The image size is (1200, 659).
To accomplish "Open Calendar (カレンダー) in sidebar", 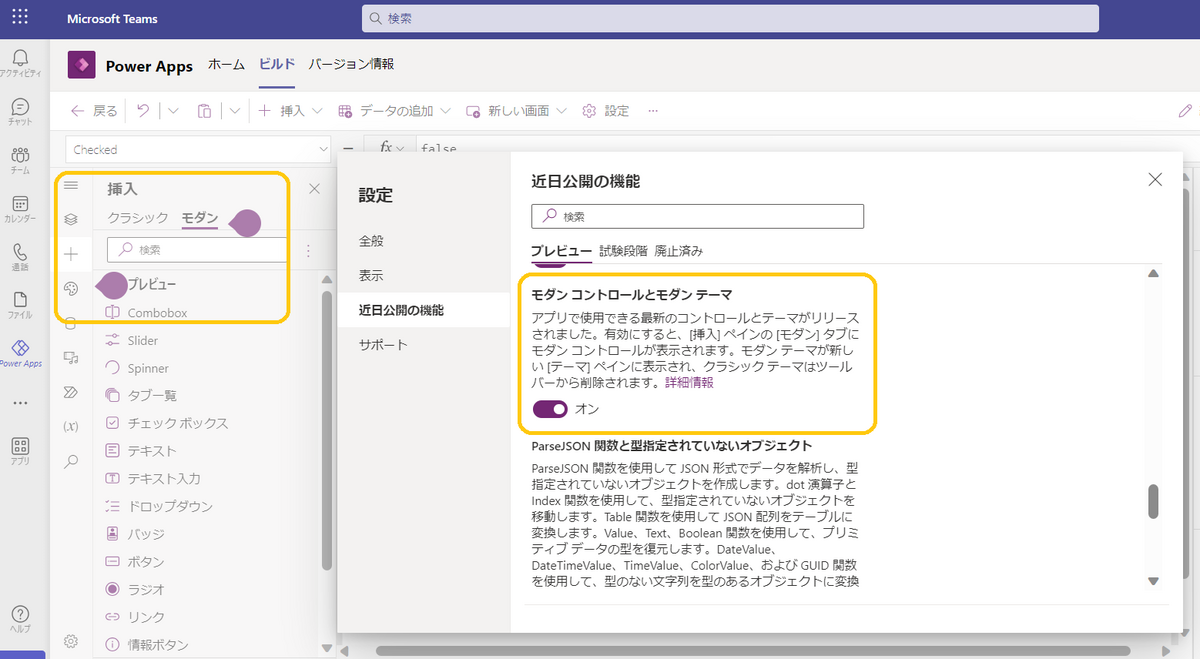I will coord(20,209).
